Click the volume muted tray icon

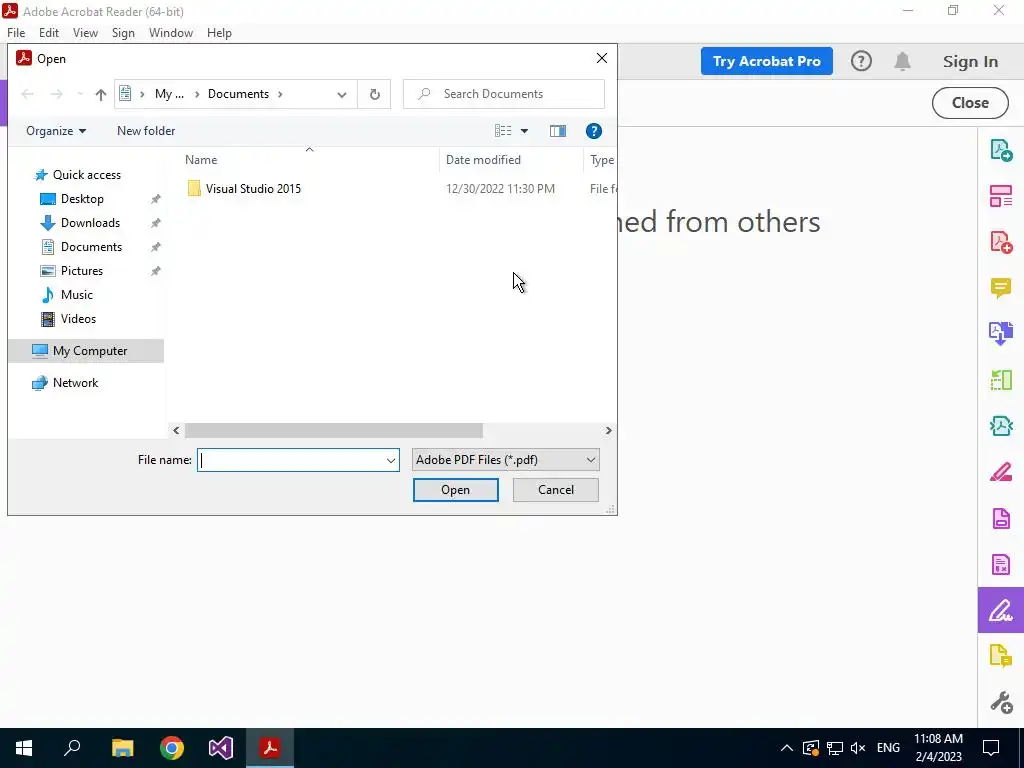(x=858, y=748)
